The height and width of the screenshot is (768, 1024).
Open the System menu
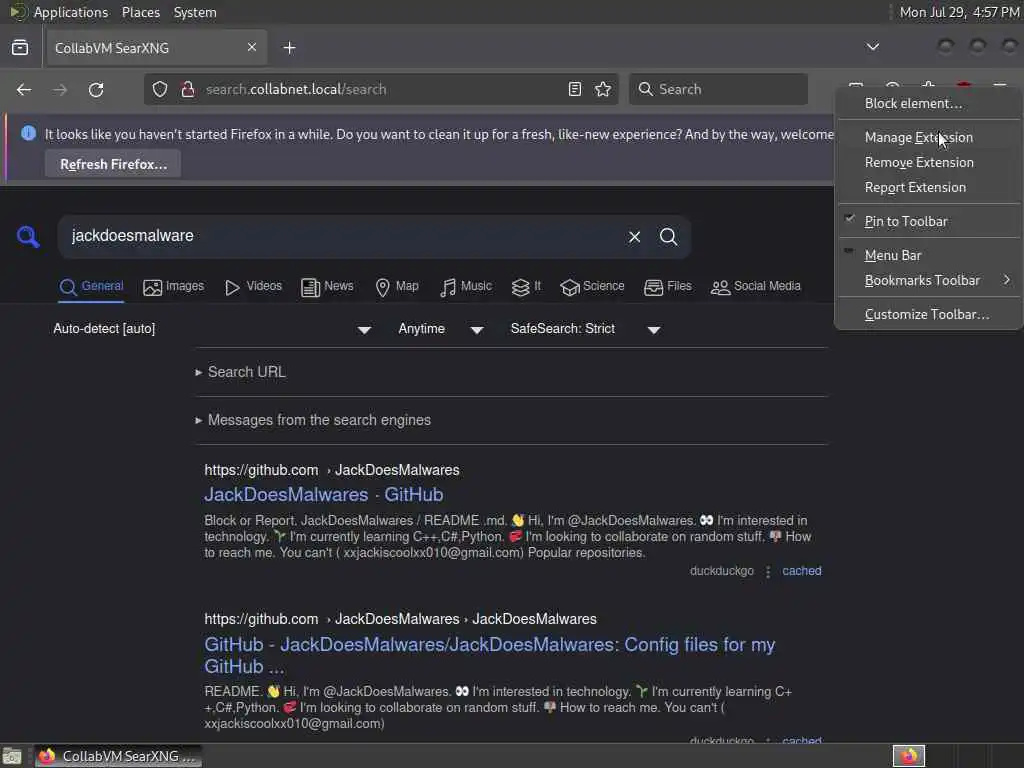tap(195, 12)
